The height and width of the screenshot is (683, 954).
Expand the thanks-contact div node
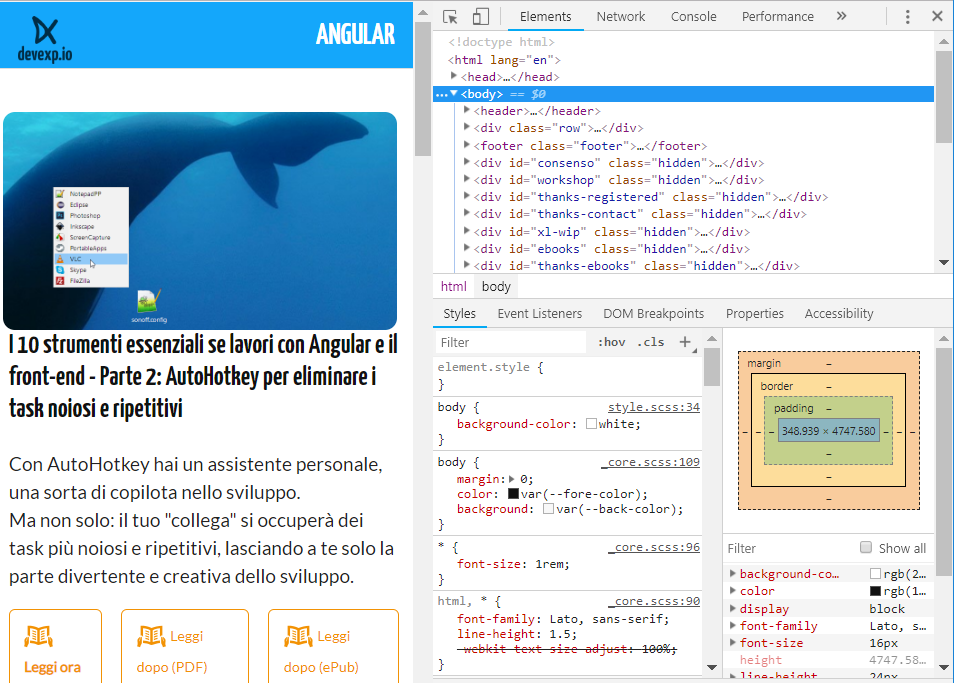467,213
